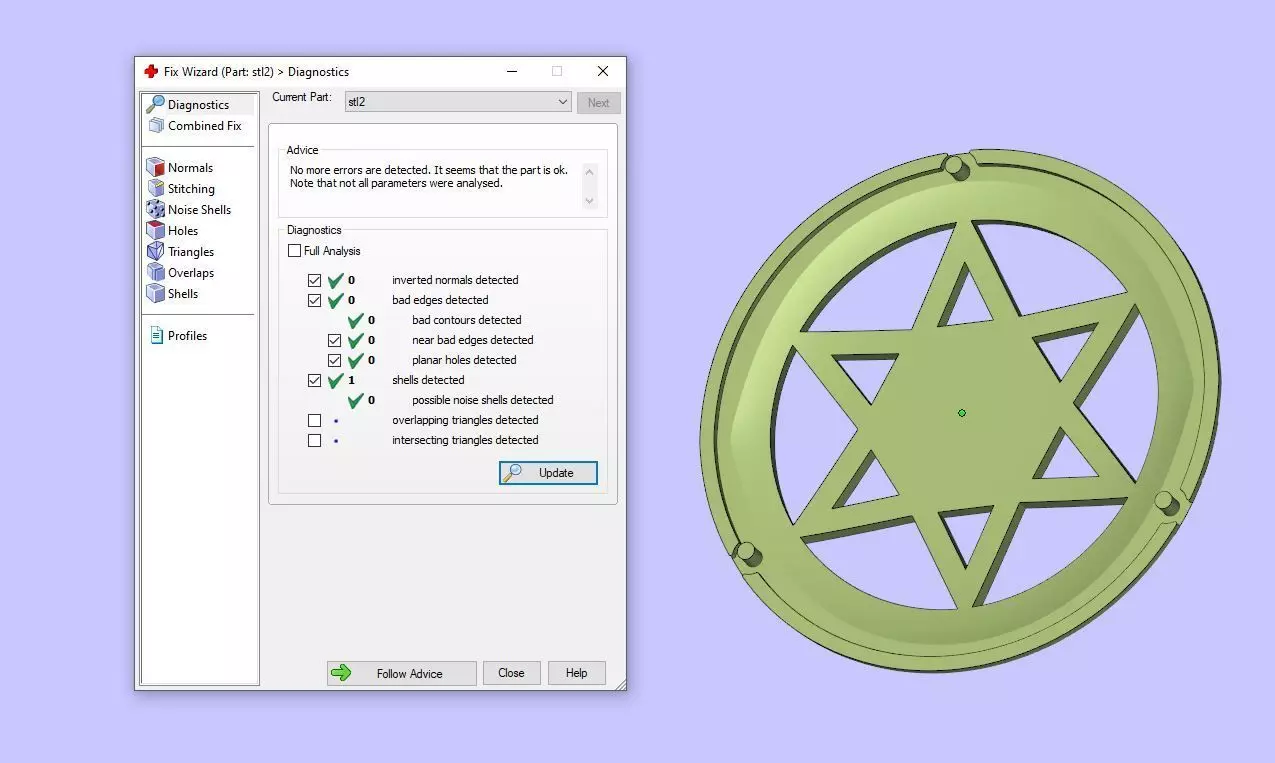Switch to the Combined Fix page label
The height and width of the screenshot is (763, 1275).
click(x=205, y=126)
